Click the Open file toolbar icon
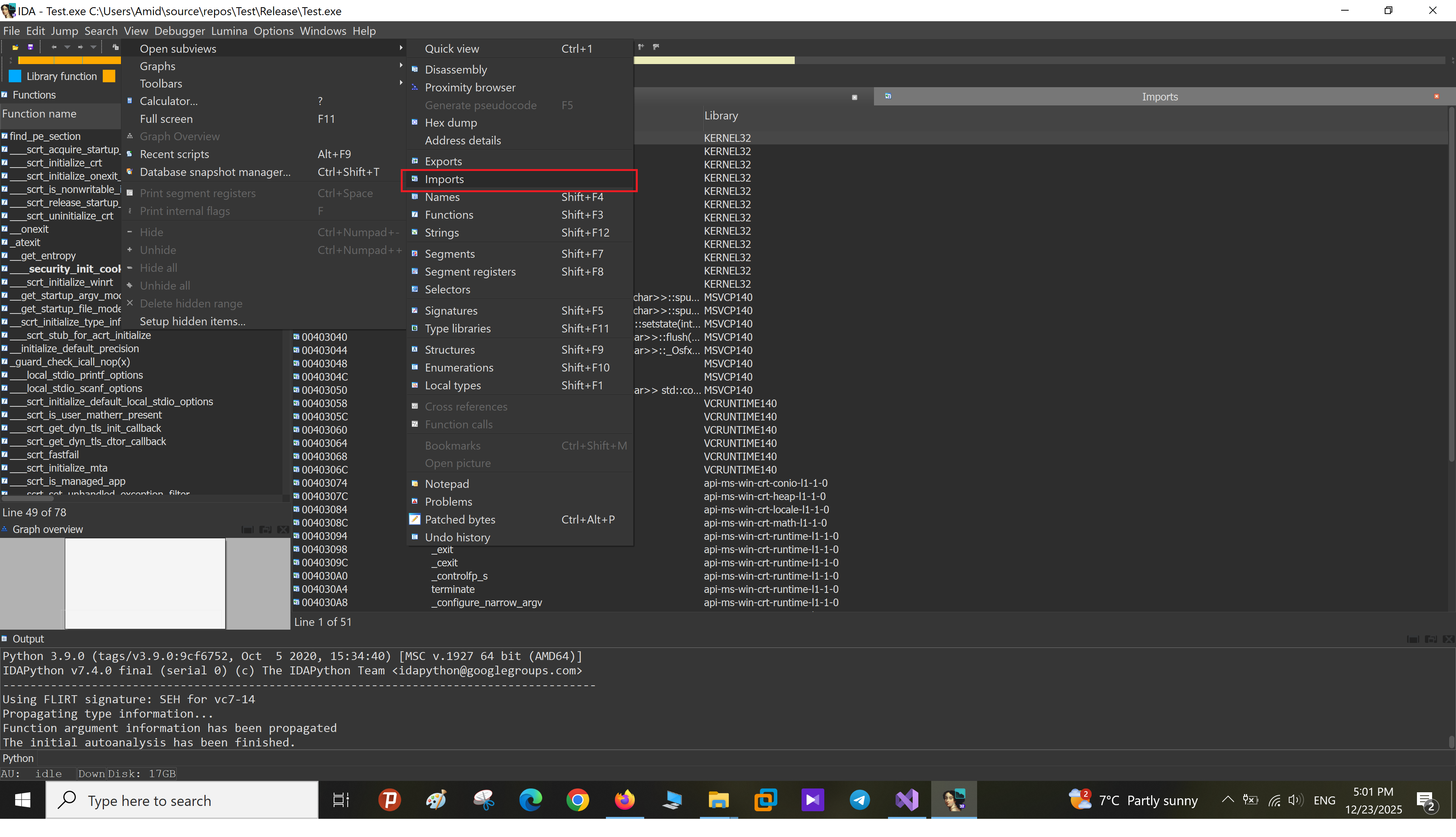 16,47
